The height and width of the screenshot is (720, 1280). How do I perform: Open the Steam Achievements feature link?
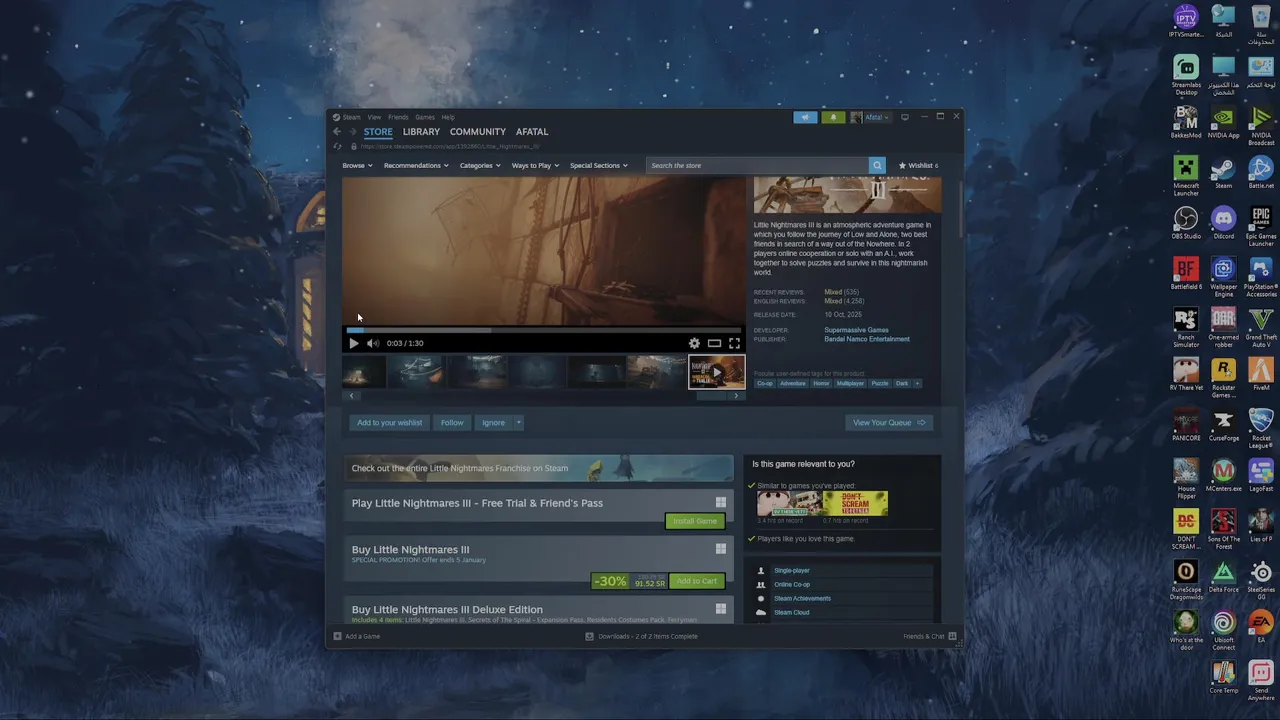[x=802, y=598]
